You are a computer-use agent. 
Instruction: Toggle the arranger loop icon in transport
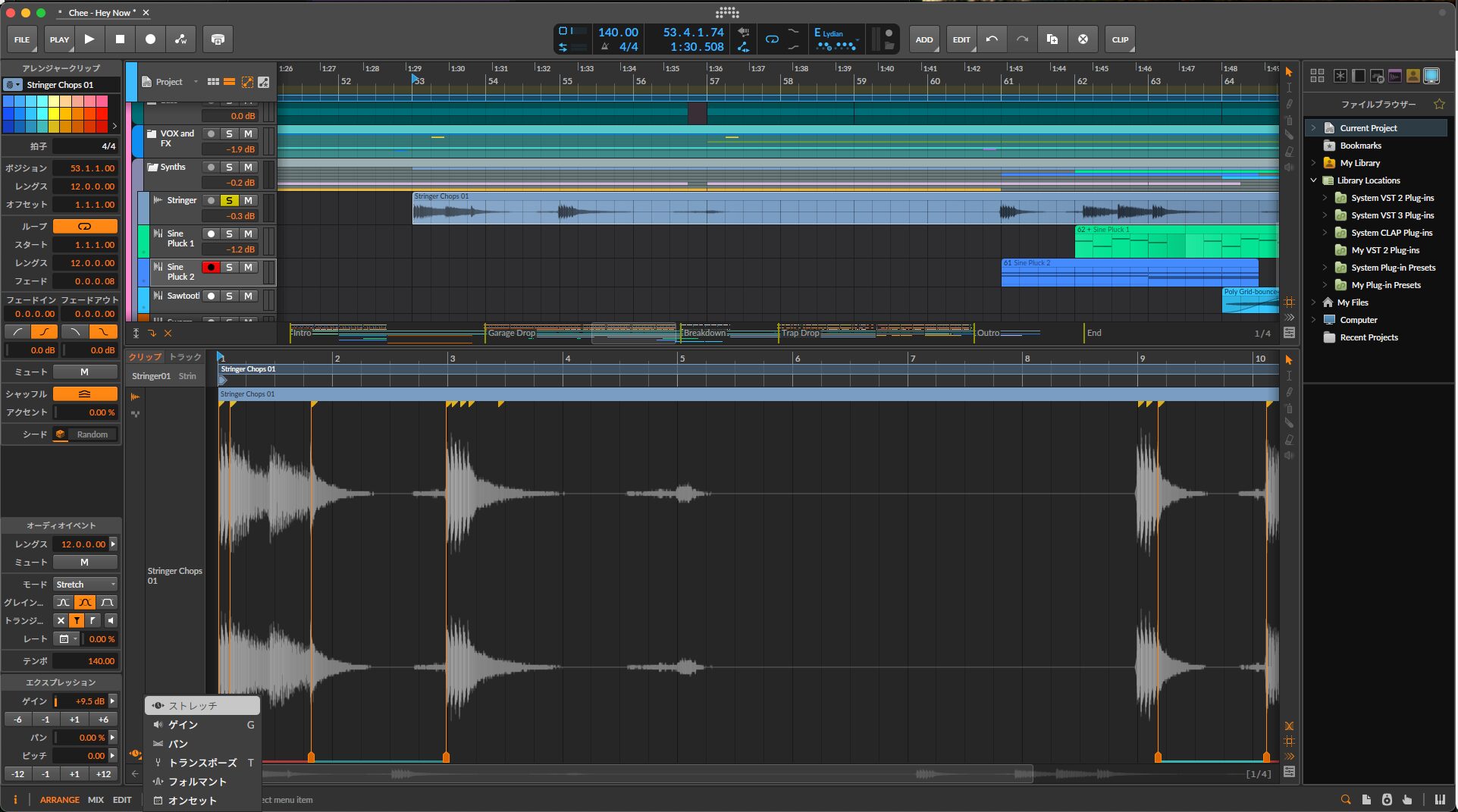tap(772, 39)
